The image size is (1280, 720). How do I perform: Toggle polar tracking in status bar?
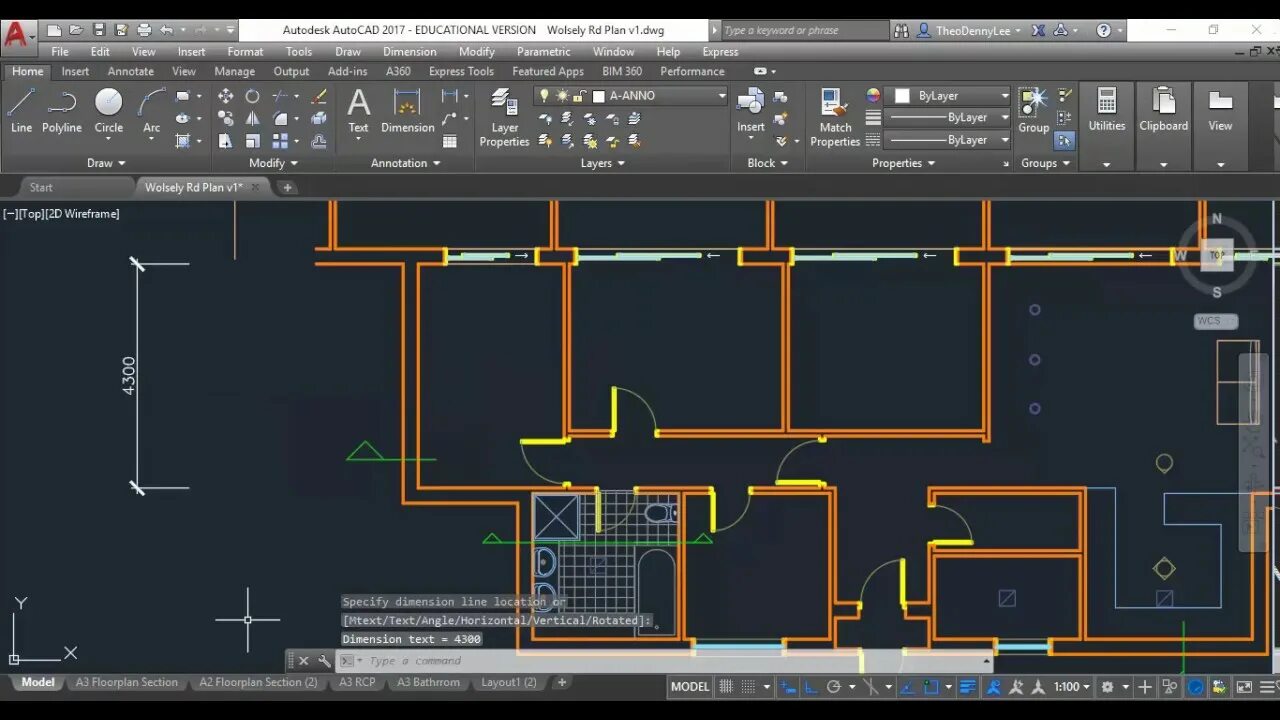click(x=833, y=687)
